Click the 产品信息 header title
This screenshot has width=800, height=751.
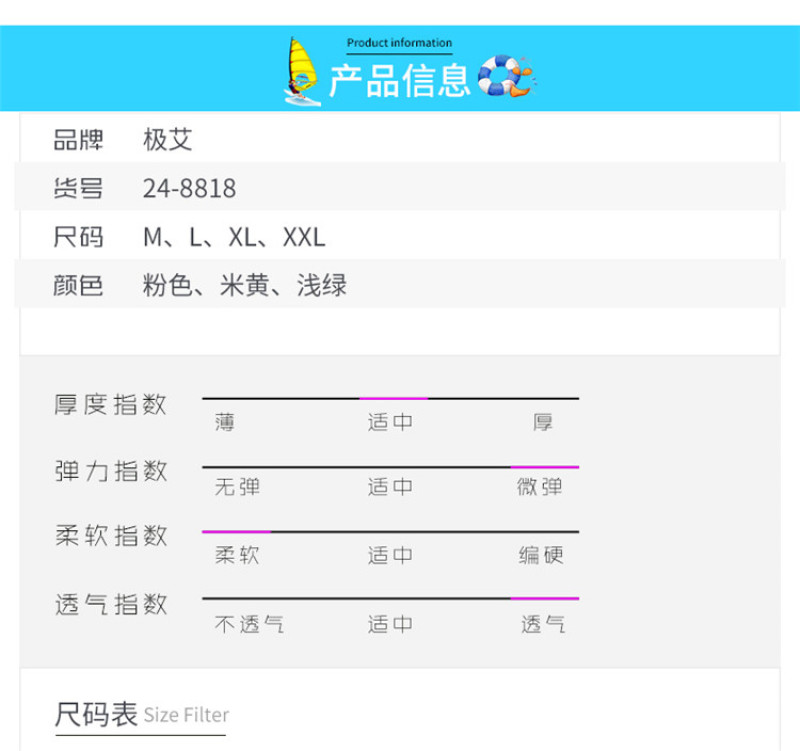tap(399, 80)
